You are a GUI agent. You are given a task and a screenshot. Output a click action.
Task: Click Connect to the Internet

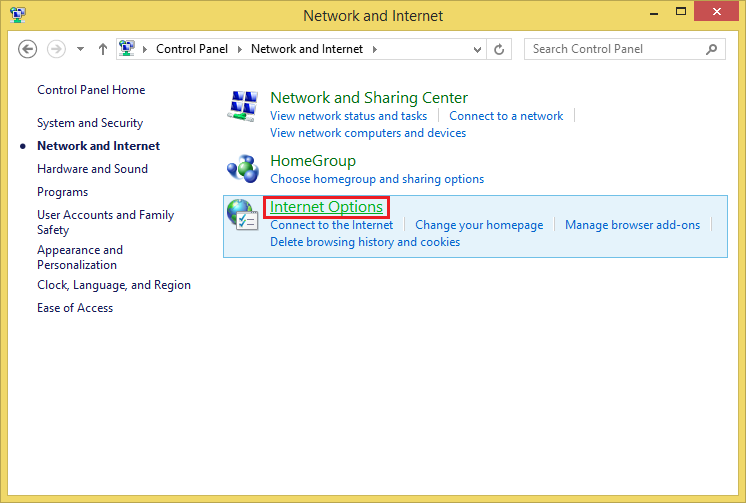click(332, 225)
